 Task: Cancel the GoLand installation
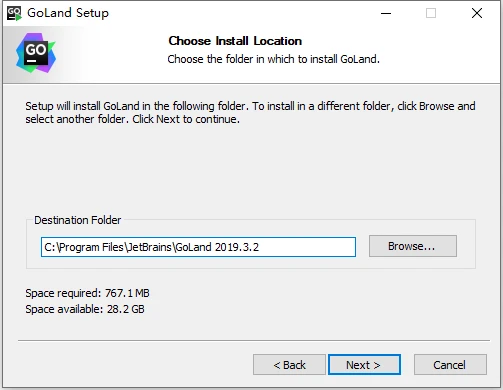(x=450, y=365)
